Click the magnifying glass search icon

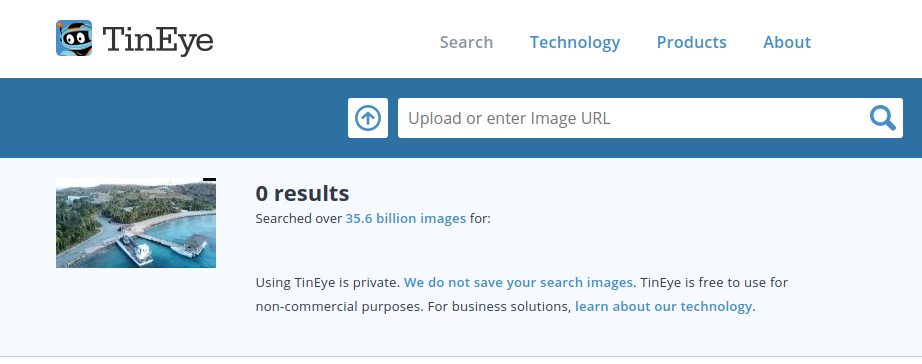click(x=883, y=118)
